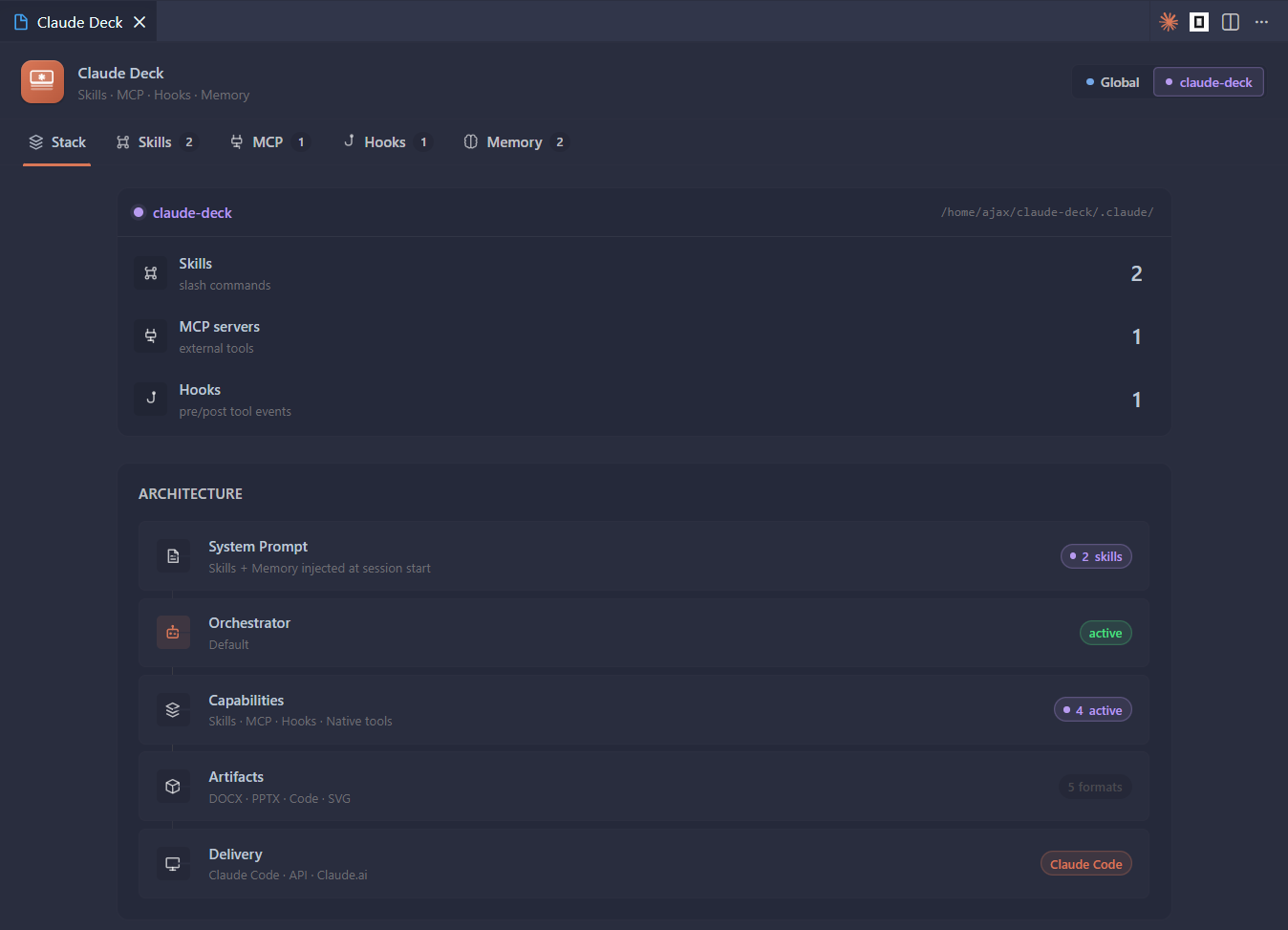This screenshot has width=1288, height=930.
Task: Click the layers icon on the Stack tab
Action: (x=36, y=142)
